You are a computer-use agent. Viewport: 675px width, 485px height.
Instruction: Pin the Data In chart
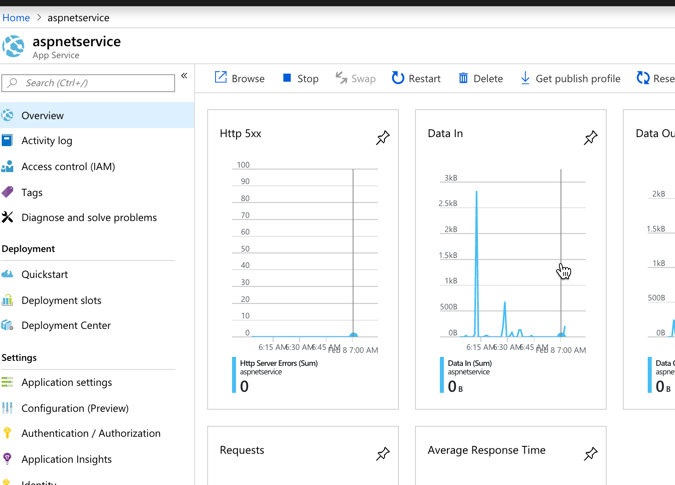tap(591, 138)
